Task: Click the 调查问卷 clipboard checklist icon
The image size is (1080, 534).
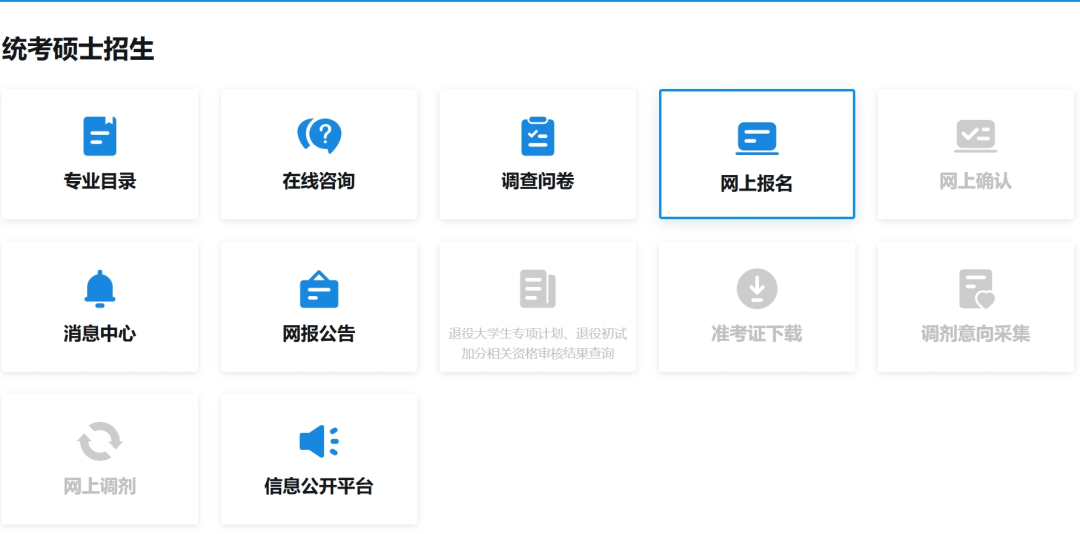Action: coord(538,136)
